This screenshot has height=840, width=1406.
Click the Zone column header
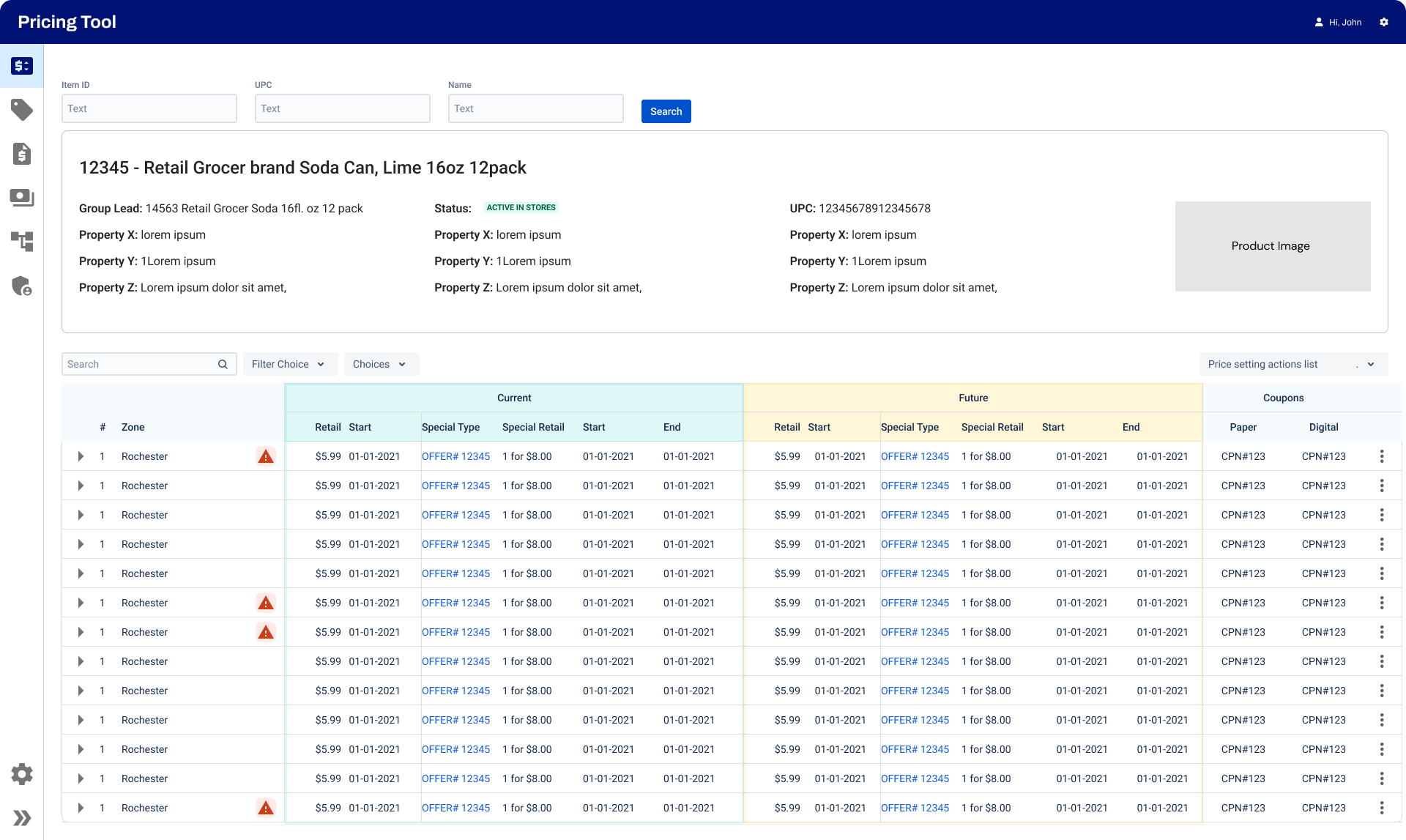coord(133,427)
